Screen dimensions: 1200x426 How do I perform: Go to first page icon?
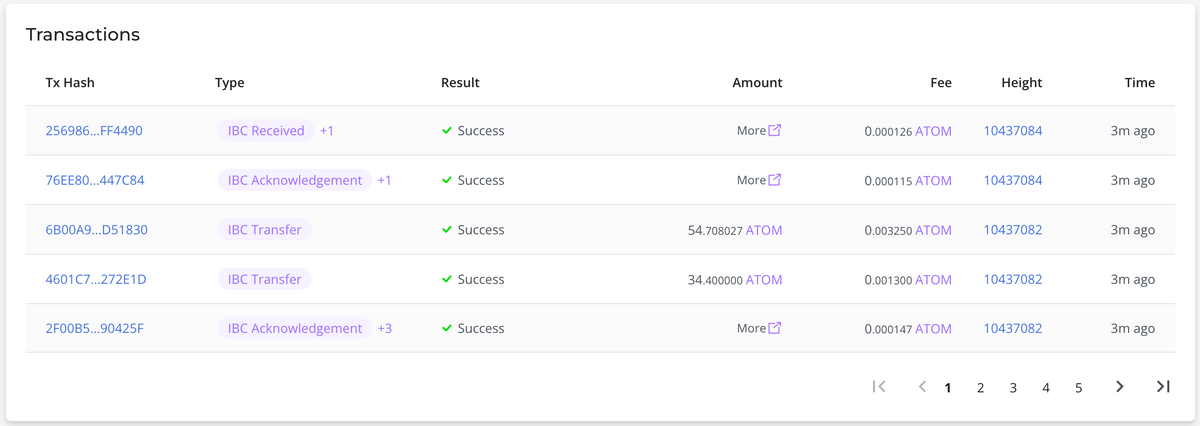click(x=879, y=387)
